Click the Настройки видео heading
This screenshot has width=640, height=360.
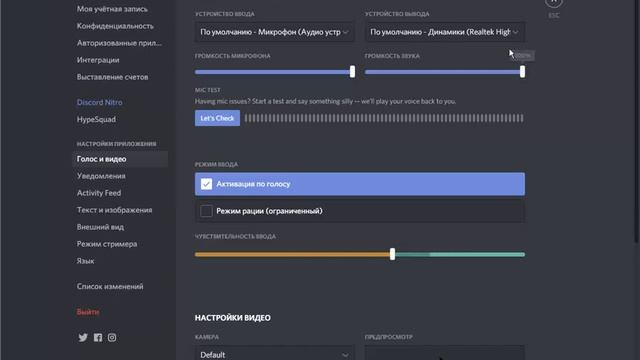coord(233,318)
